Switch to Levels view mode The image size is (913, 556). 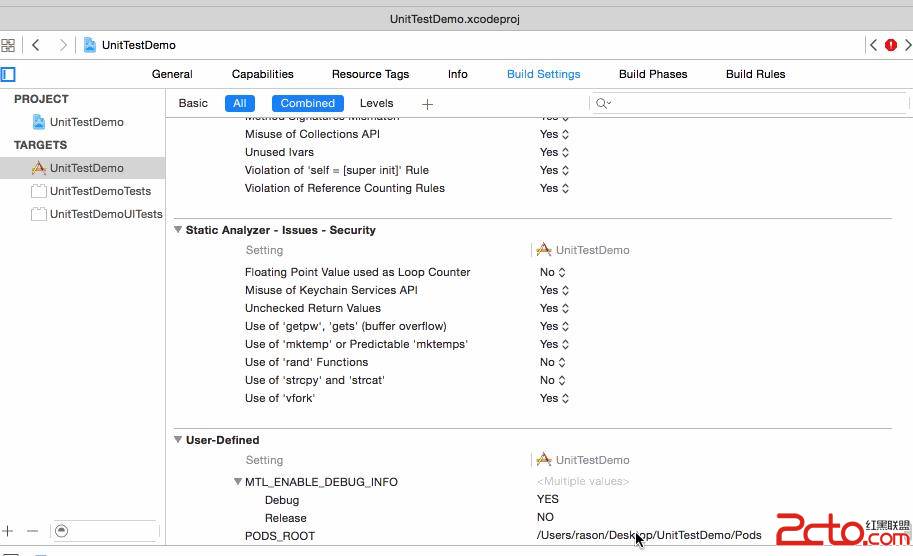coord(376,103)
